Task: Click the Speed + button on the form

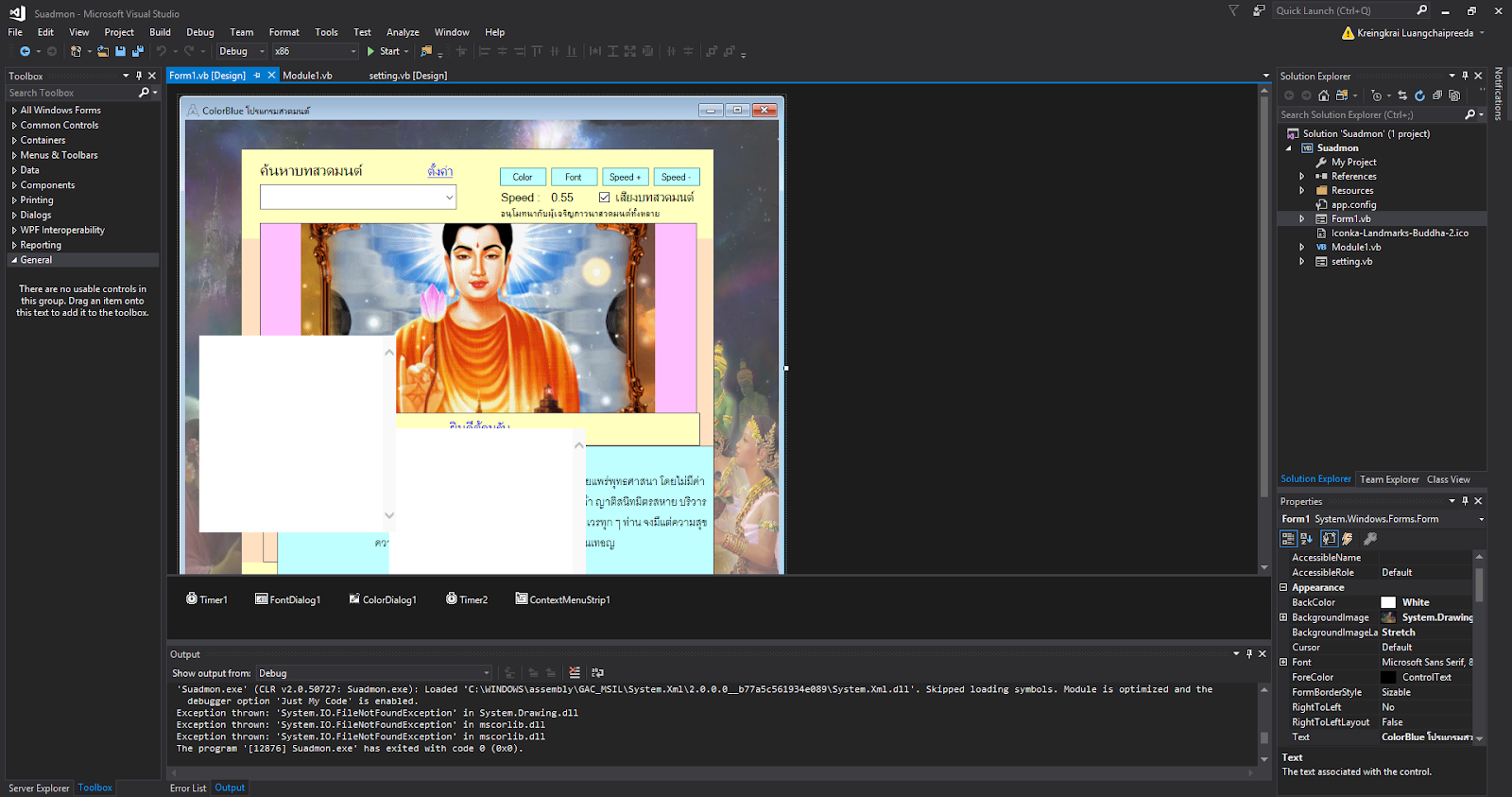Action: coord(626,177)
